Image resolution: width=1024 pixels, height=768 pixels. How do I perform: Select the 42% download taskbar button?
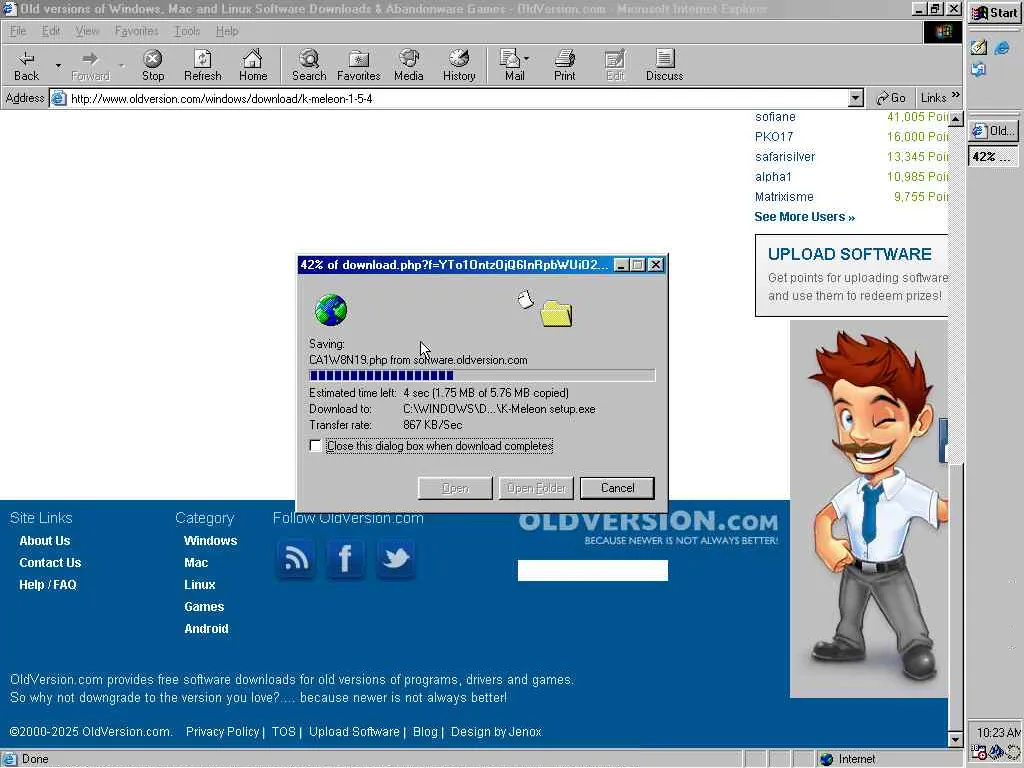(x=993, y=157)
